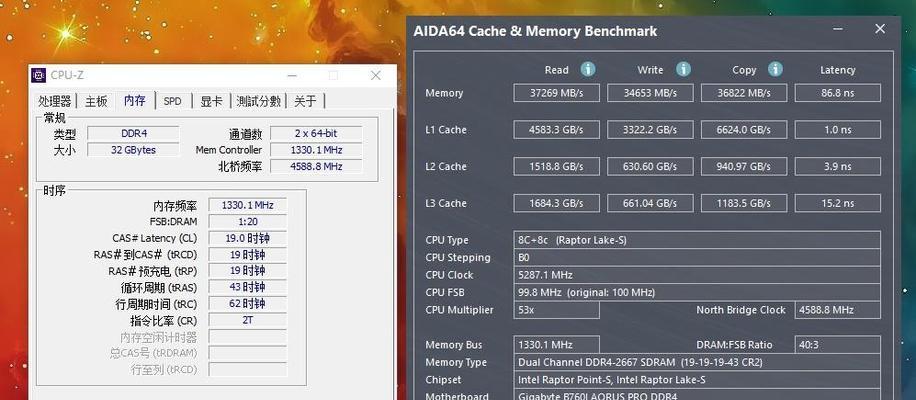Click the Memory Bus field 1330.1 MHz in AIDA64

pyautogui.click(x=557, y=345)
